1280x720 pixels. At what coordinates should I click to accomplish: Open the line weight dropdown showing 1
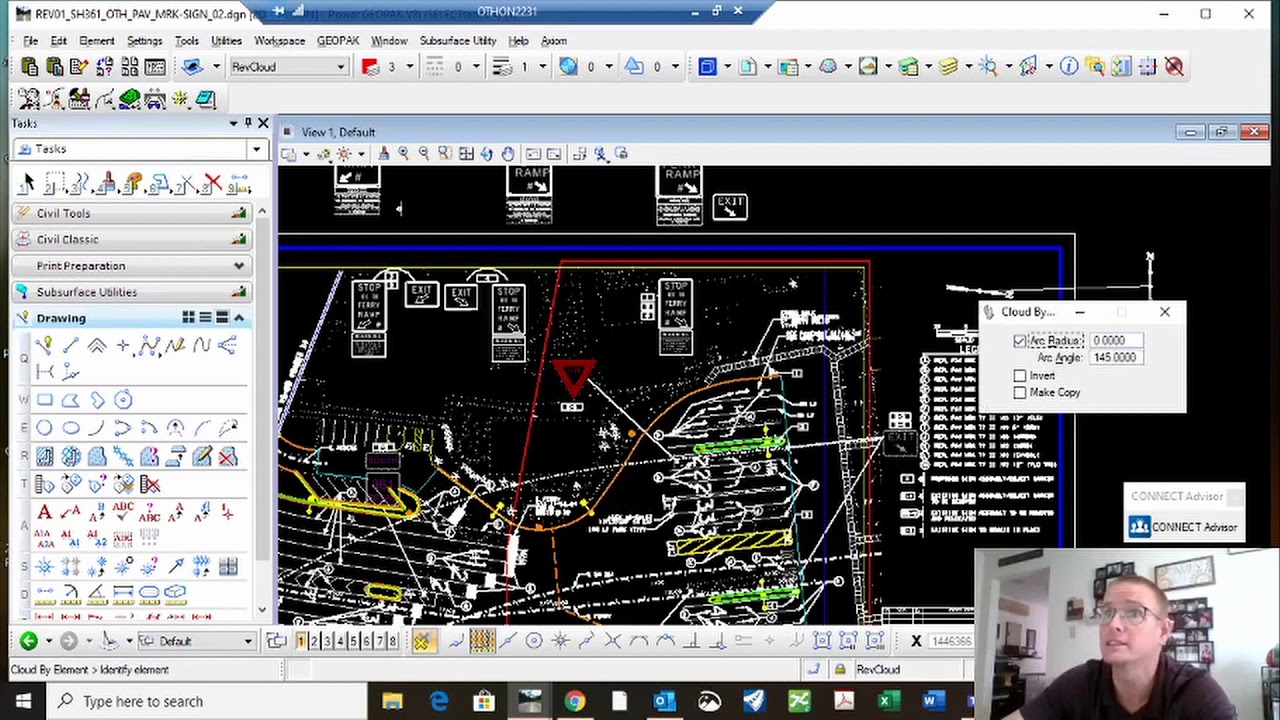[543, 67]
